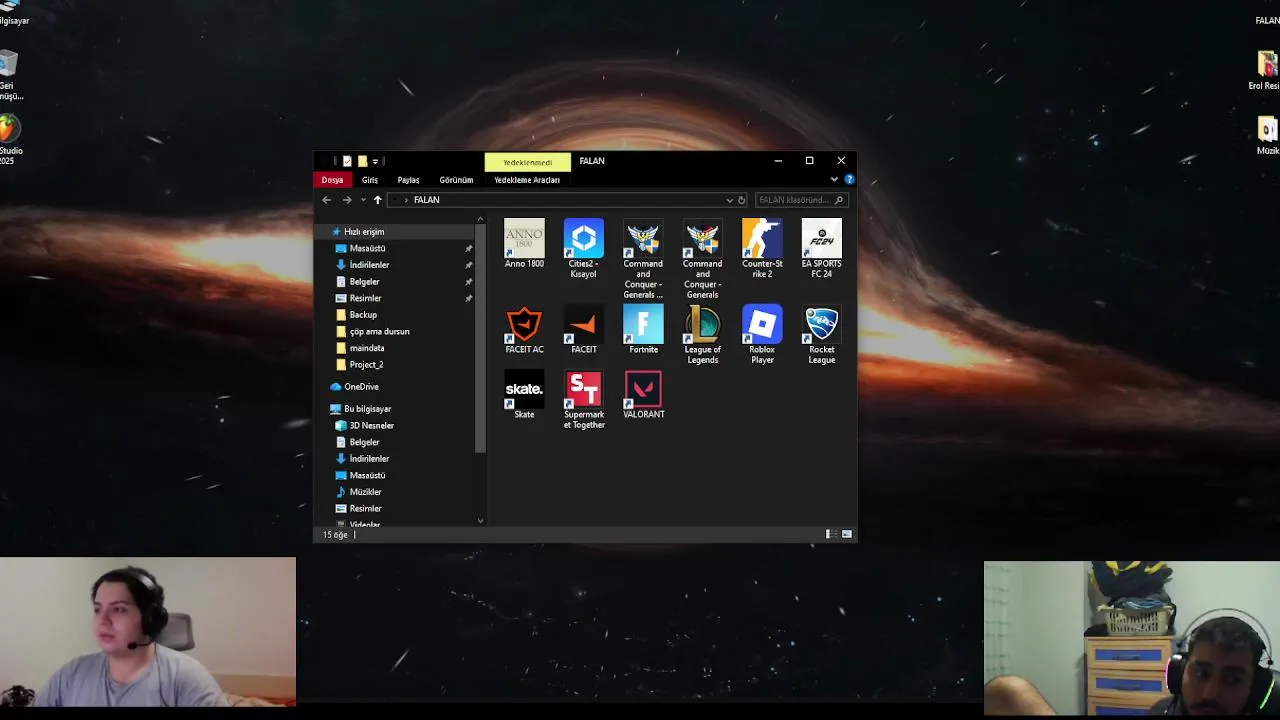The width and height of the screenshot is (1280, 720).
Task: Select the Erol Resi... desktop icon
Action: pos(1264,70)
